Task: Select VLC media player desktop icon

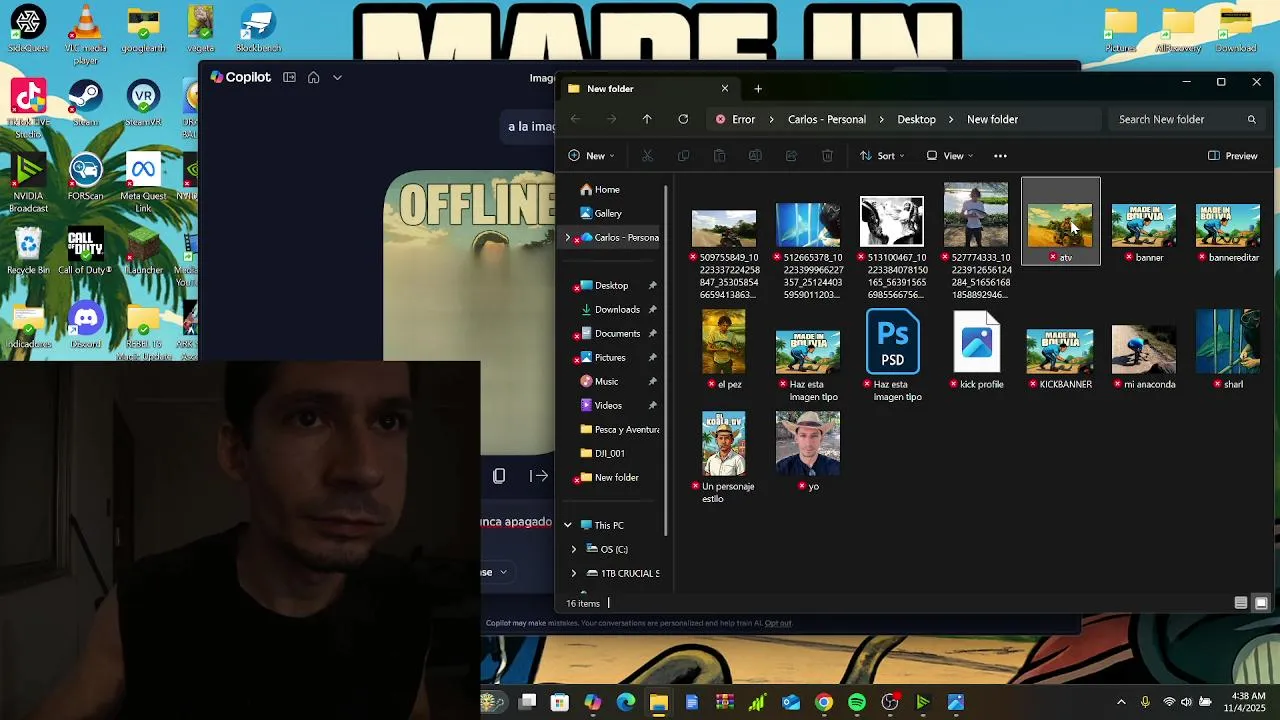Action: (86, 35)
